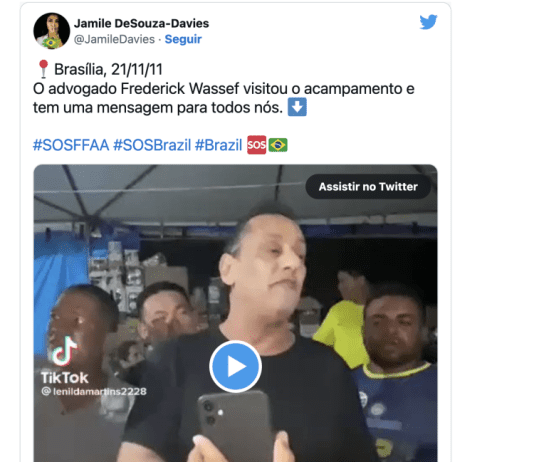Screen dimensions: 534x462
Task: Click the red SOS emoji
Action: [256, 145]
